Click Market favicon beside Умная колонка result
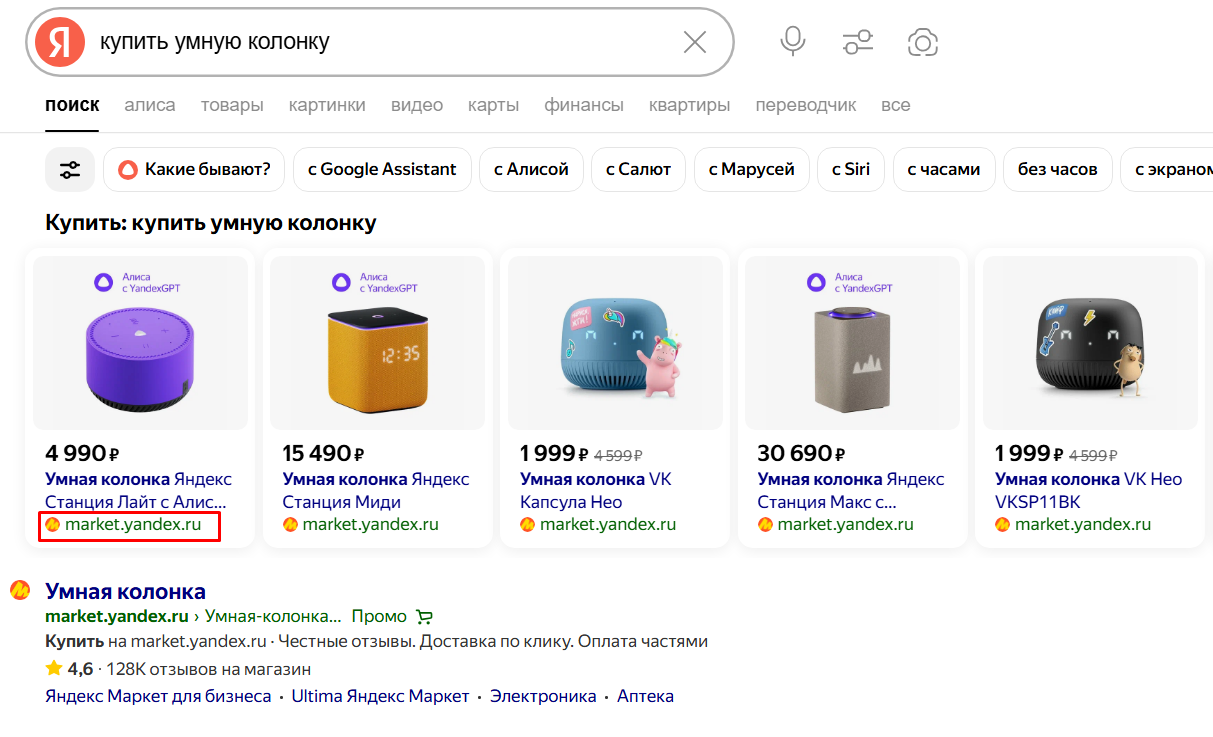1213x737 pixels. tap(20, 591)
